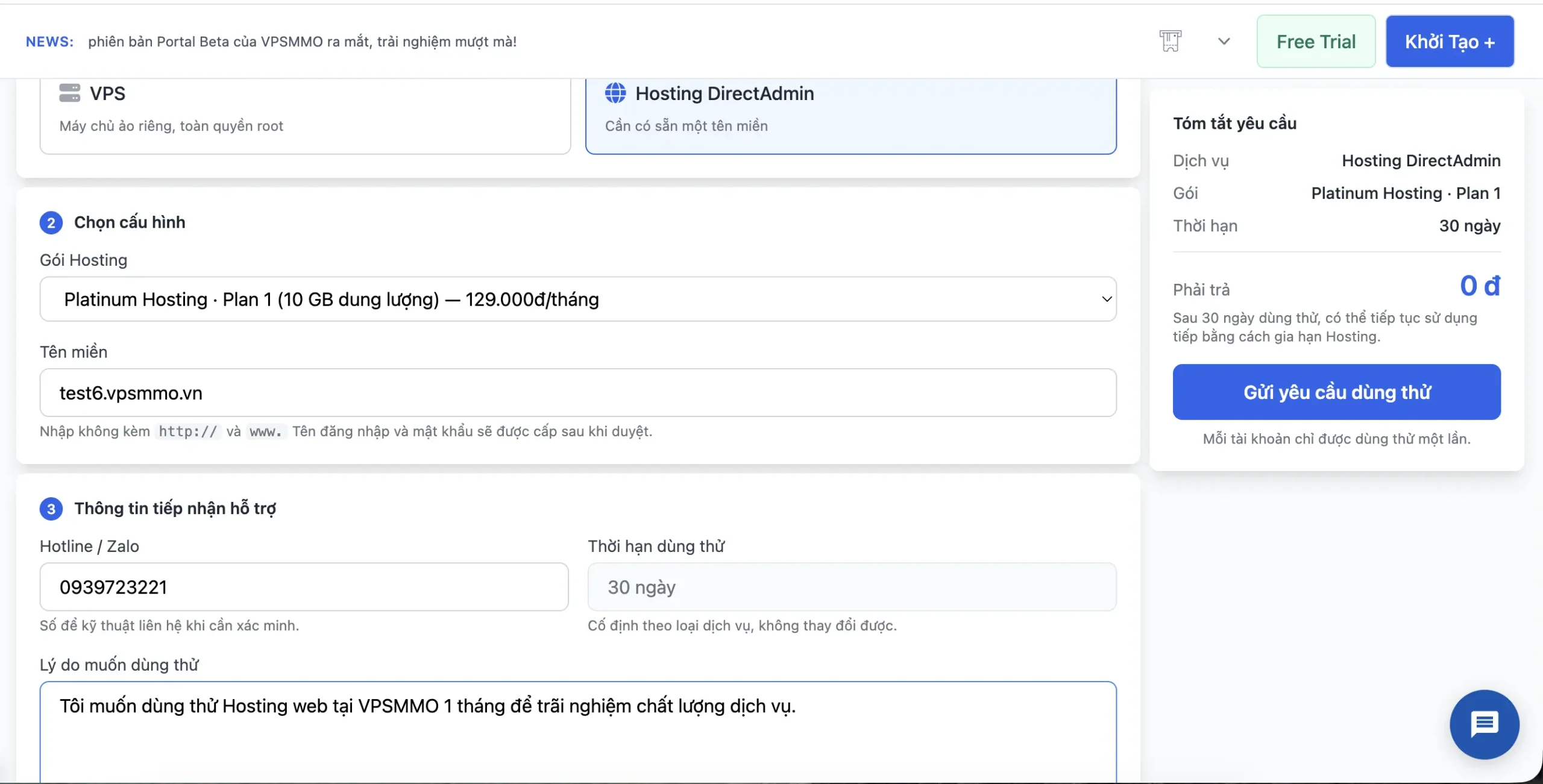Click the '30 ngày' summary duration value
This screenshot has width=1543, height=784.
1470,225
